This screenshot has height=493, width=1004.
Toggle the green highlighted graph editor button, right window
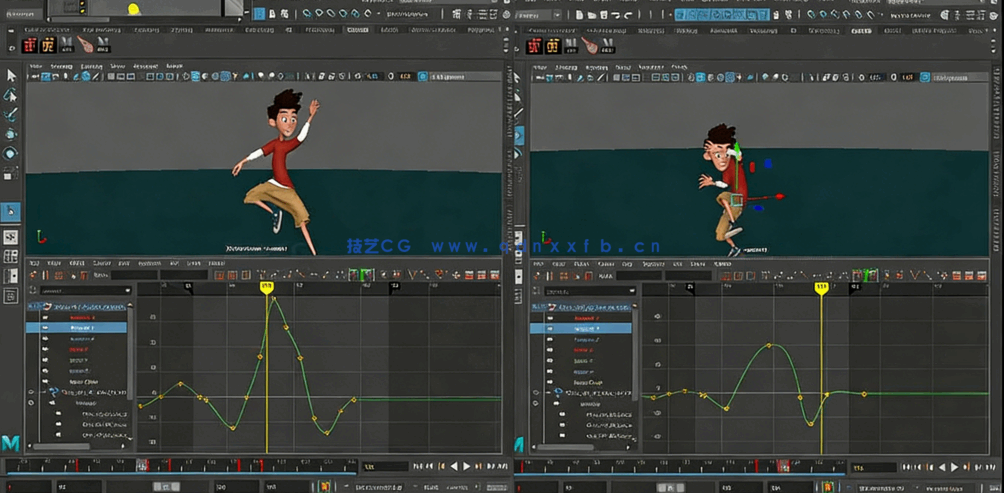pyautogui.click(x=871, y=275)
